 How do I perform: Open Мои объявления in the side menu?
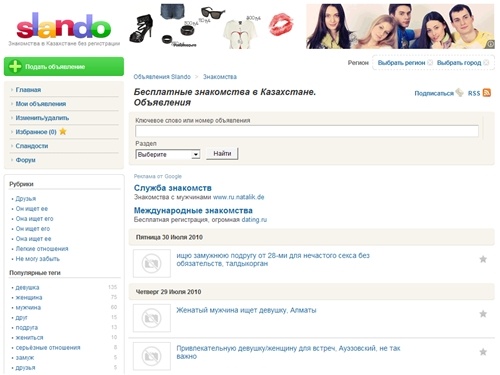tap(41, 104)
